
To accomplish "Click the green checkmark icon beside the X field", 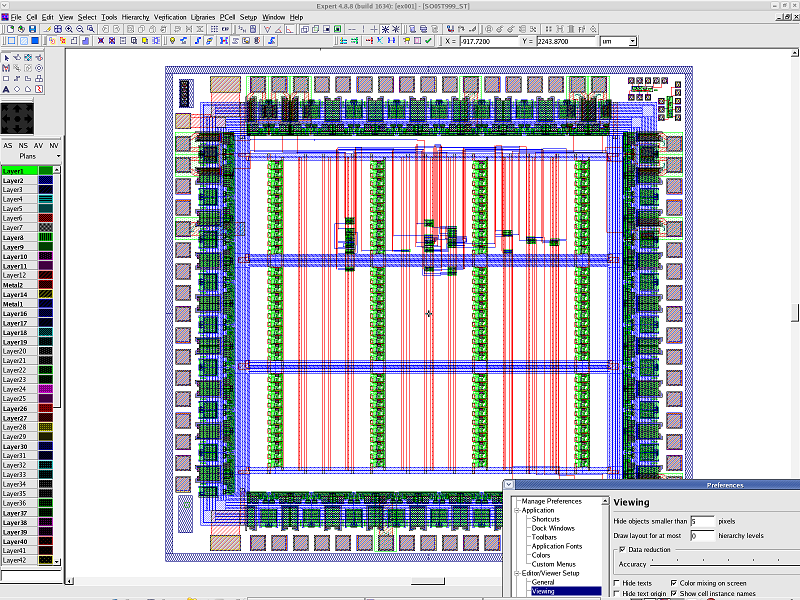I will 429,42.
